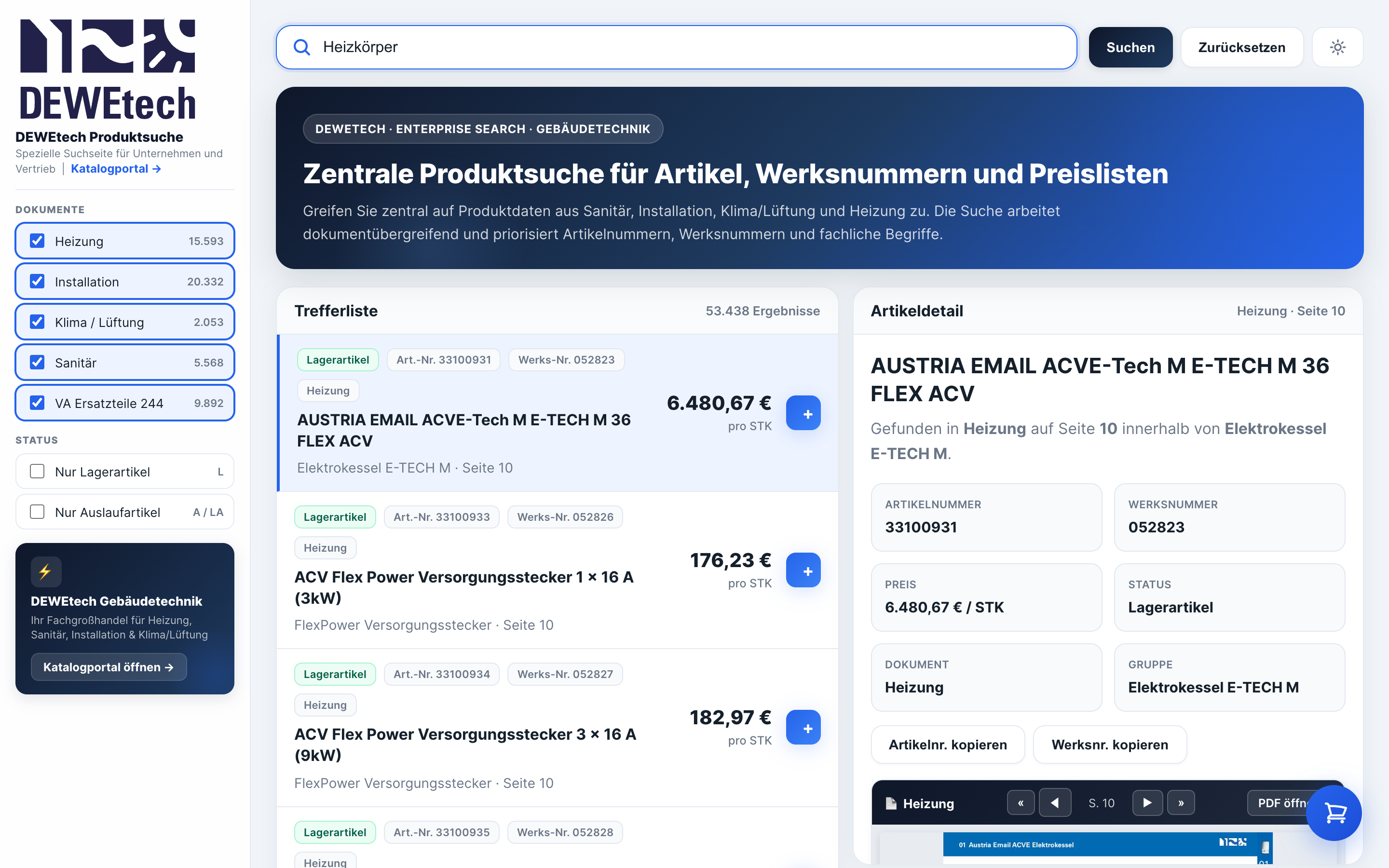Go to previous PDF page

[1055, 802]
